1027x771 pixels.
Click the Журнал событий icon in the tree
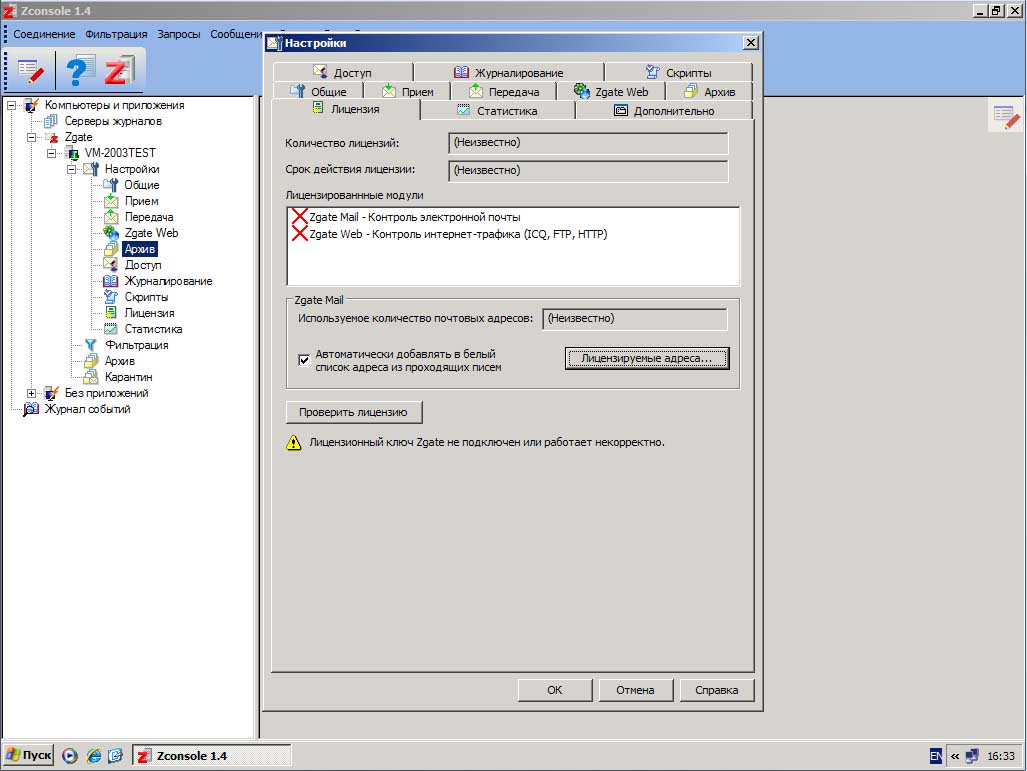(x=31, y=409)
